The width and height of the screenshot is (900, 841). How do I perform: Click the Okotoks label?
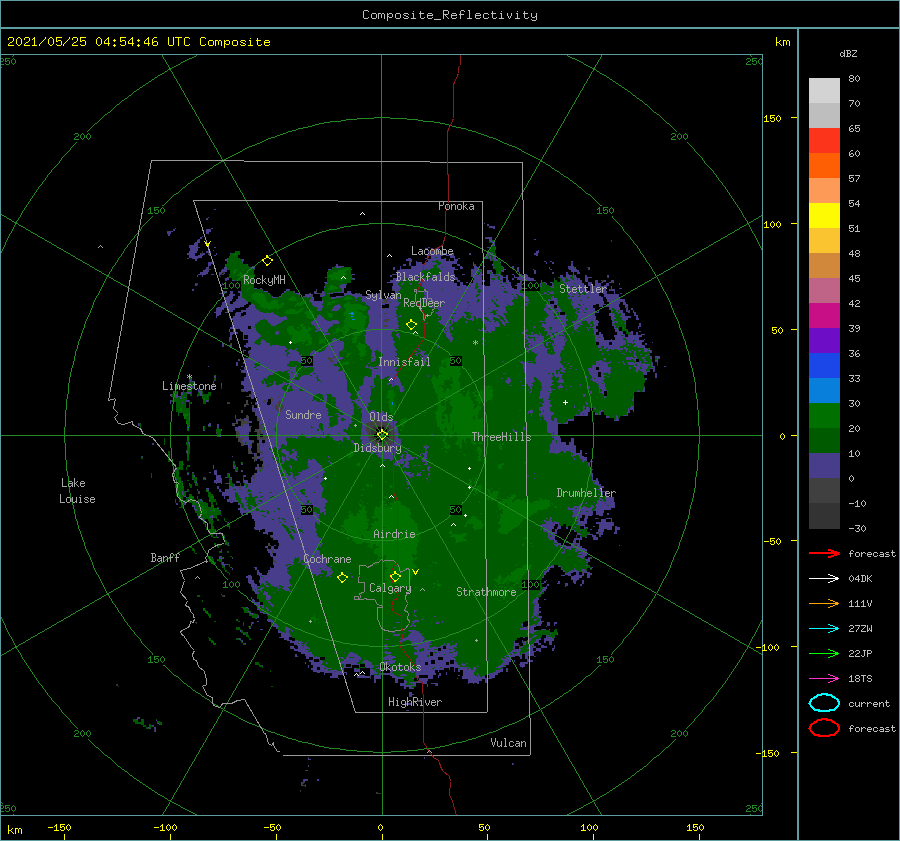(x=400, y=666)
